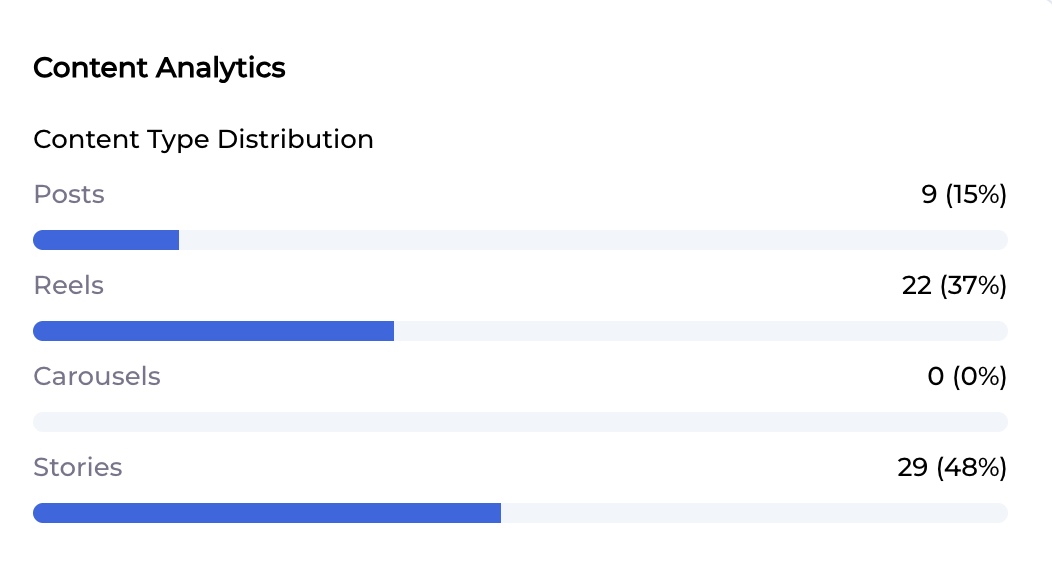Click the blue filled part of Posts bar

coord(106,240)
